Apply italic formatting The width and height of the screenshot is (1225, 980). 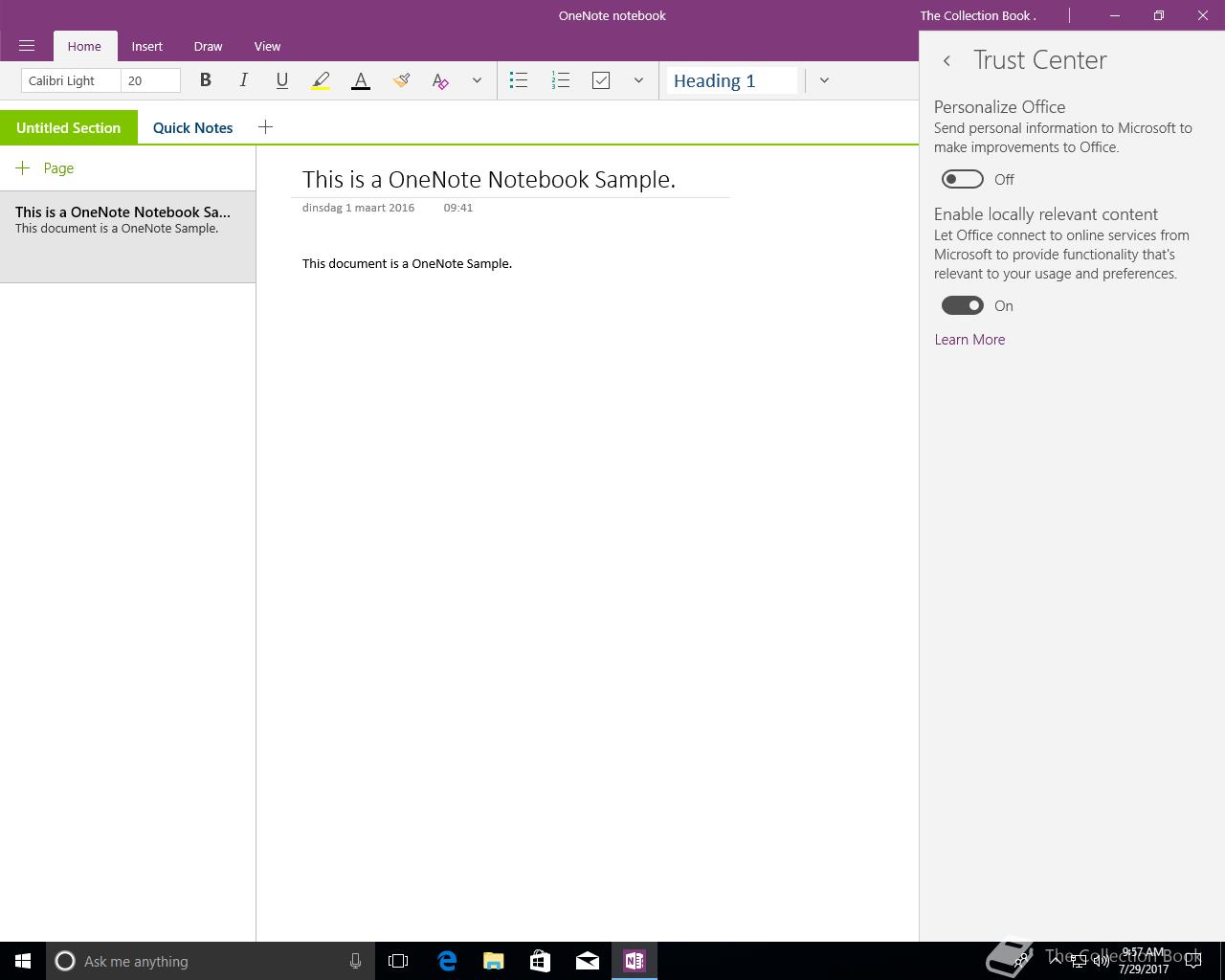(x=243, y=80)
